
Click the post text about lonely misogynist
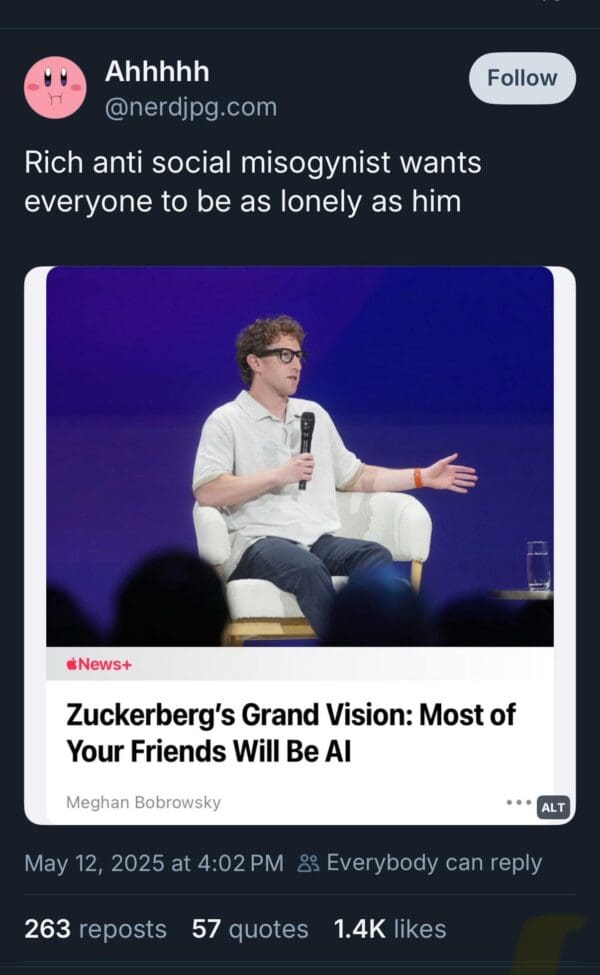click(x=252, y=181)
